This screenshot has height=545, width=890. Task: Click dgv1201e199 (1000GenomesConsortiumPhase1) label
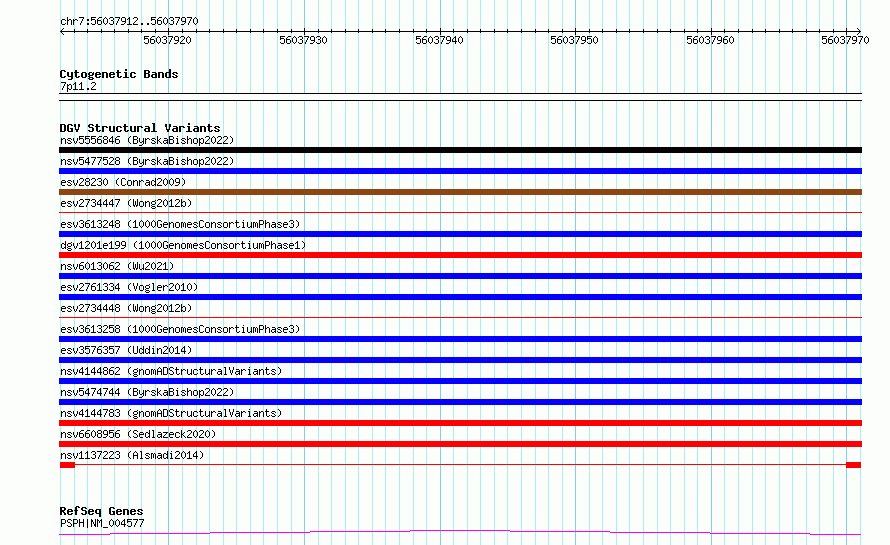[x=183, y=245]
